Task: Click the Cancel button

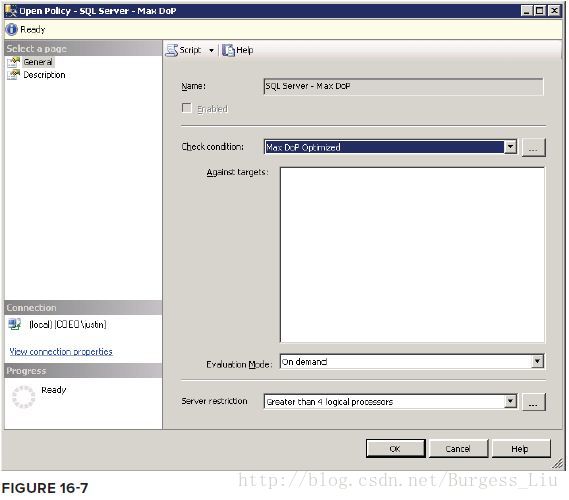Action: pyautogui.click(x=458, y=448)
